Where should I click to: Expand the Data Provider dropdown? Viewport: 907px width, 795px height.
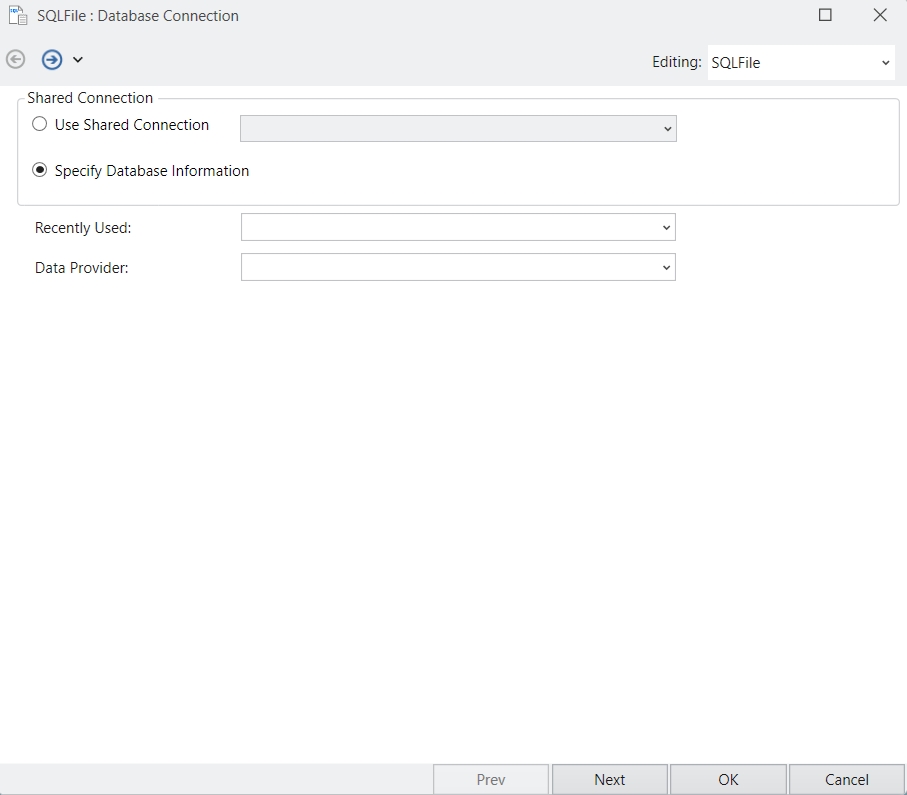(666, 267)
